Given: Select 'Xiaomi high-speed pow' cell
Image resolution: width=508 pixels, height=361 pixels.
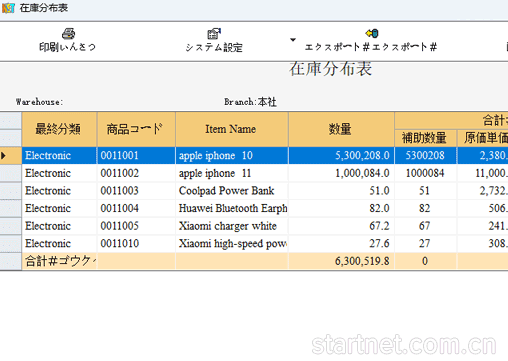Looking at the screenshot, I should 232,244.
